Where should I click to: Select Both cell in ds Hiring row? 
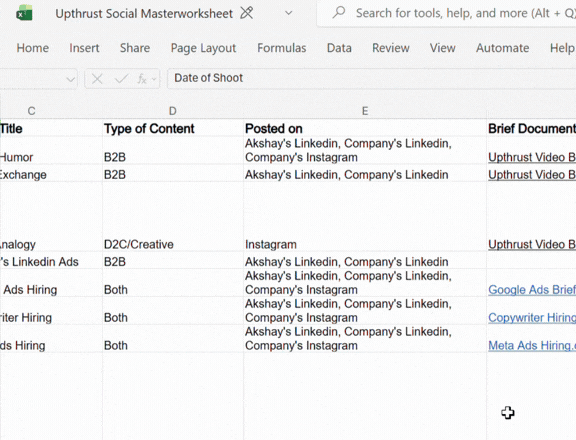click(x=173, y=339)
